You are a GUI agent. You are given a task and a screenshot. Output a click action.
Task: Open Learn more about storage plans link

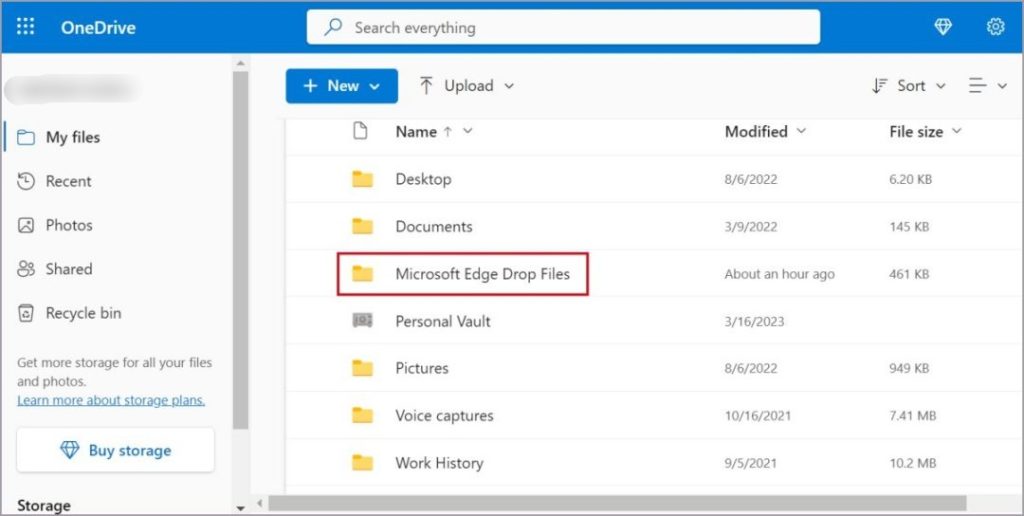click(111, 400)
